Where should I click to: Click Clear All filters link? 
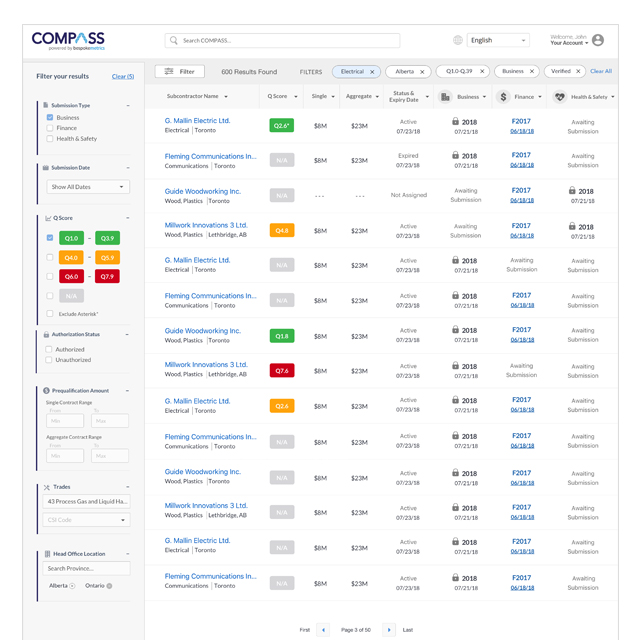point(601,71)
